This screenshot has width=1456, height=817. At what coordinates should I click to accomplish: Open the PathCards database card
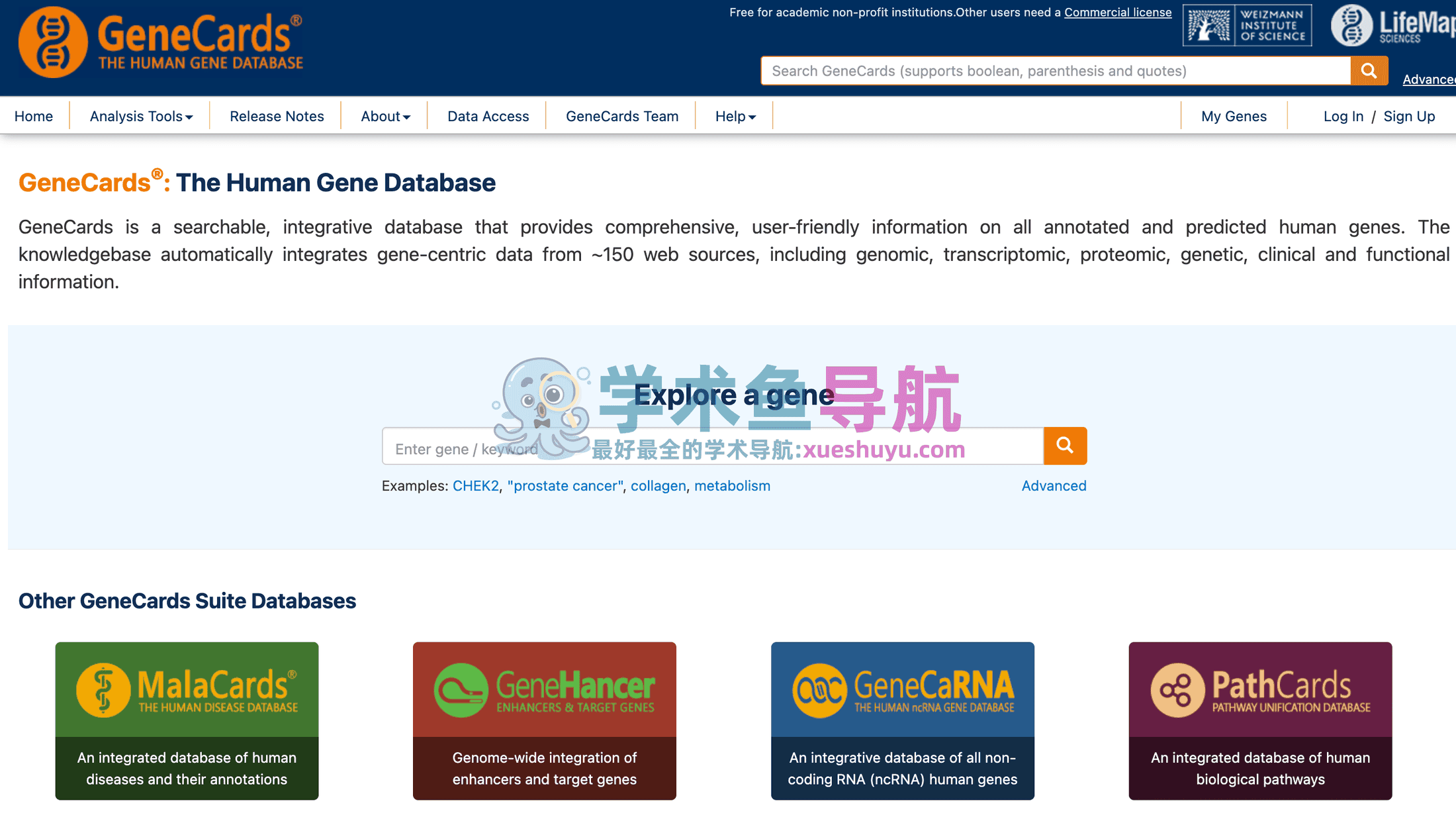pos(1260,720)
